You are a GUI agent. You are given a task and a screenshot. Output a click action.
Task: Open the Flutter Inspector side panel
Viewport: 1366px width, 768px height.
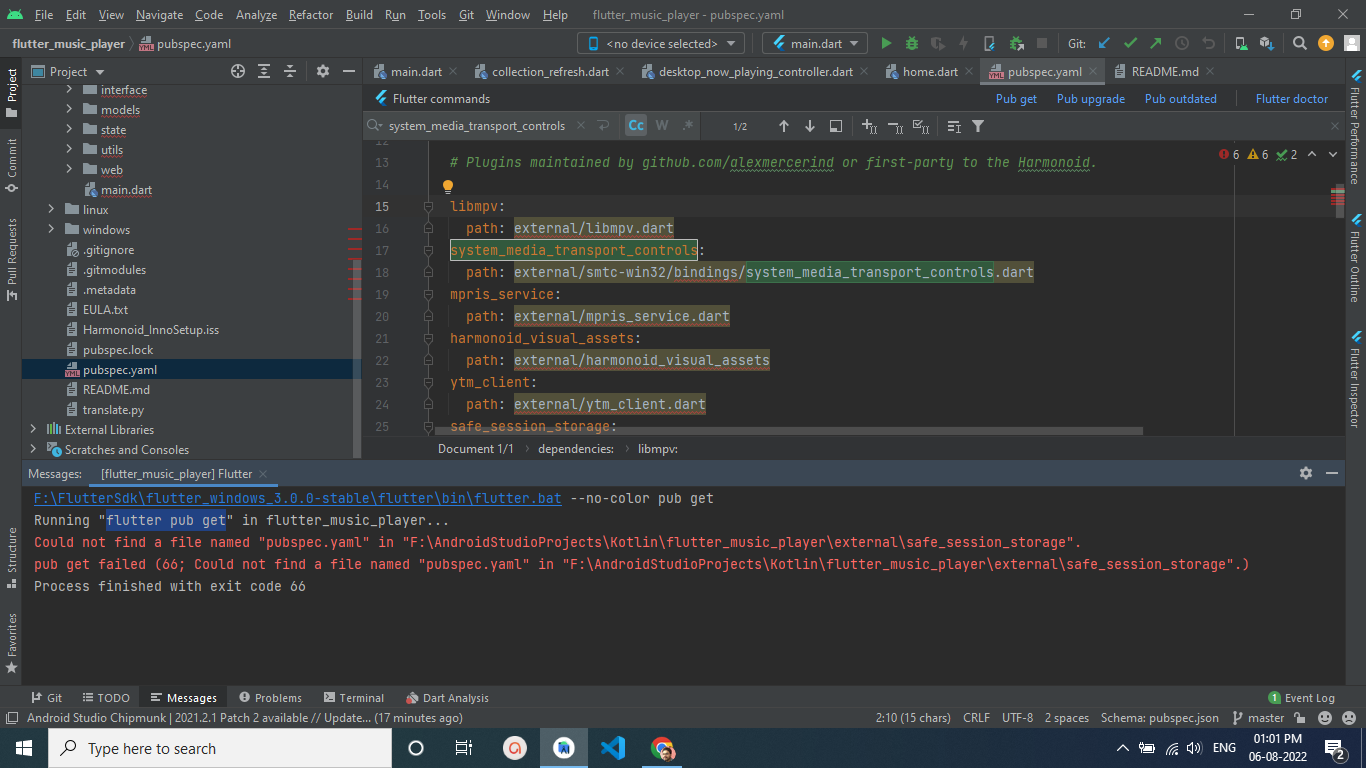point(1358,387)
